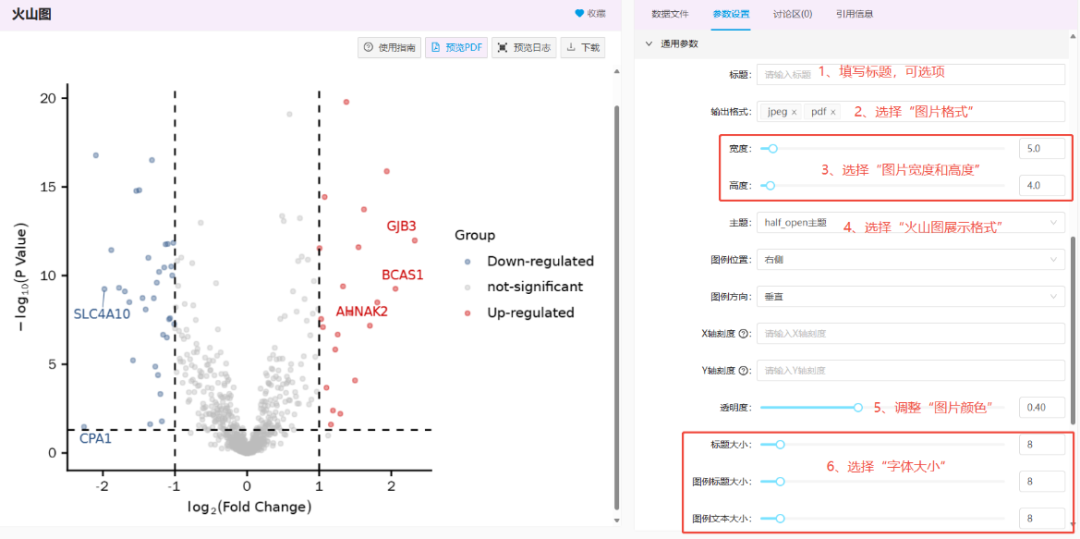The width and height of the screenshot is (1080, 539).
Task: Click the 透明度 slider handle
Action: [x=857, y=407]
